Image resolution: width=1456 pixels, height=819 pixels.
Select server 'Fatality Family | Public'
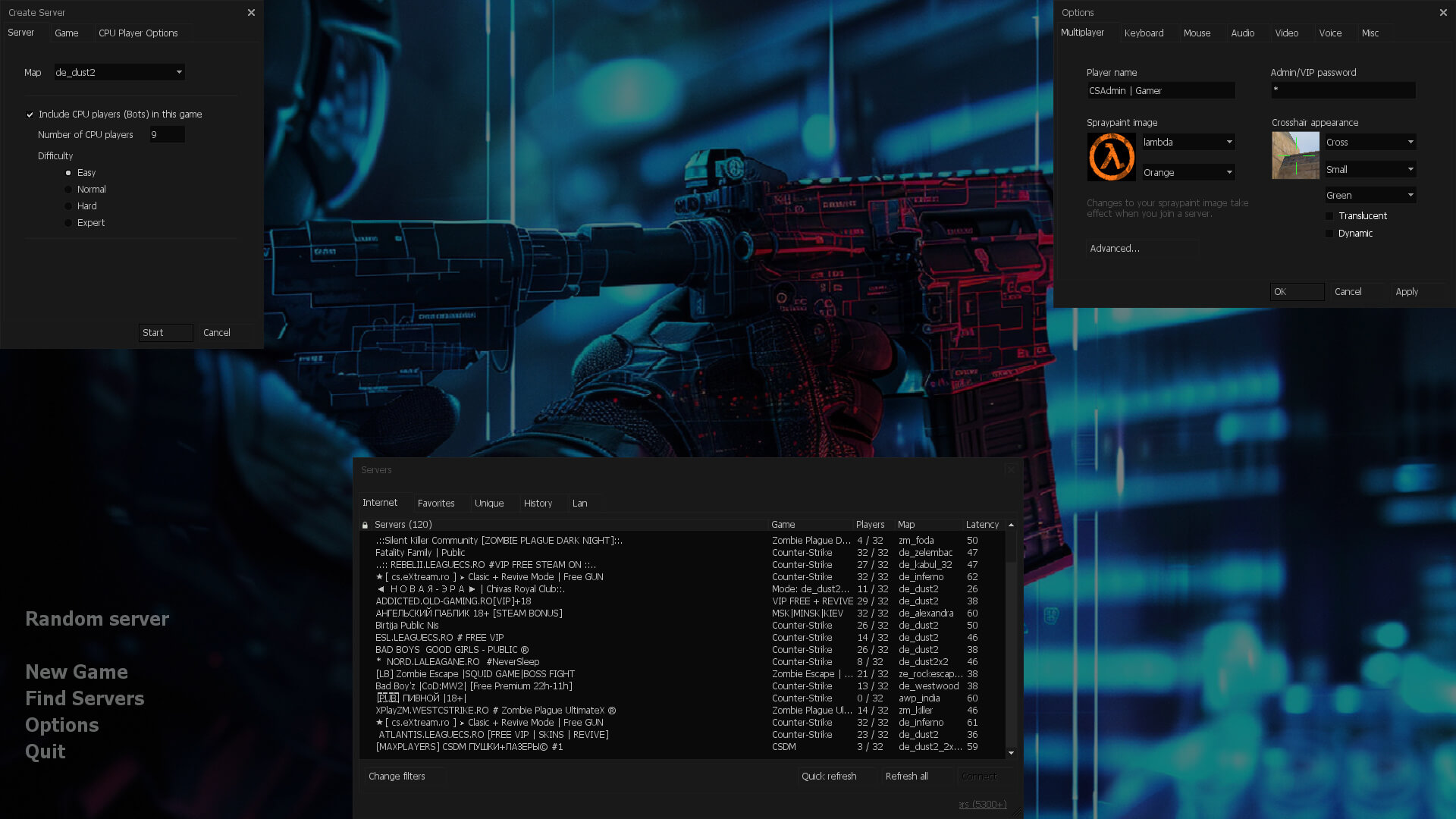[x=682, y=553]
